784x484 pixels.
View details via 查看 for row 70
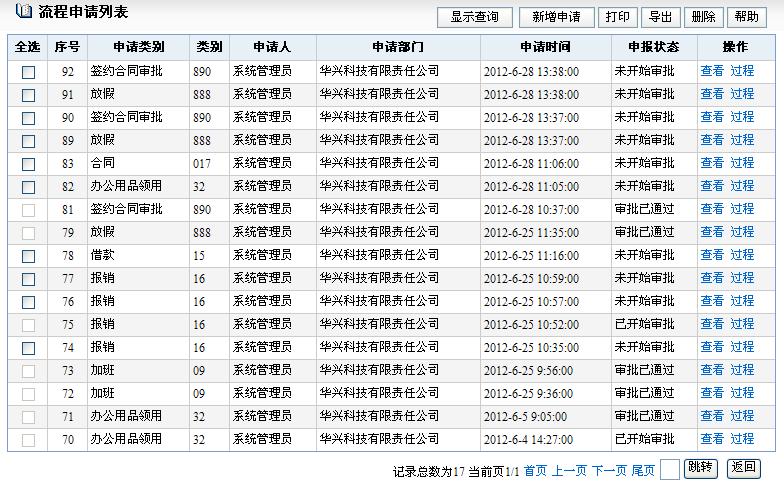(712, 439)
